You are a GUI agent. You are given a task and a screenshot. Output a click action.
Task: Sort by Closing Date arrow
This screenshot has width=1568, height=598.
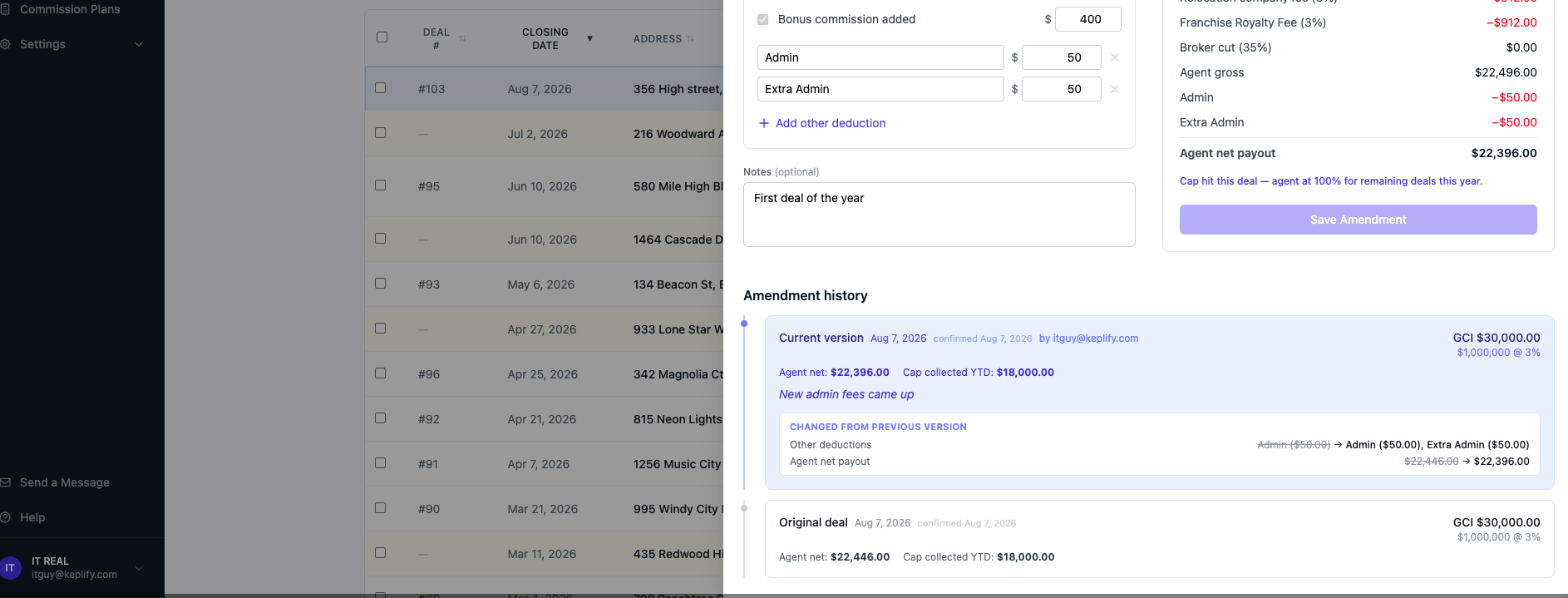[589, 39]
